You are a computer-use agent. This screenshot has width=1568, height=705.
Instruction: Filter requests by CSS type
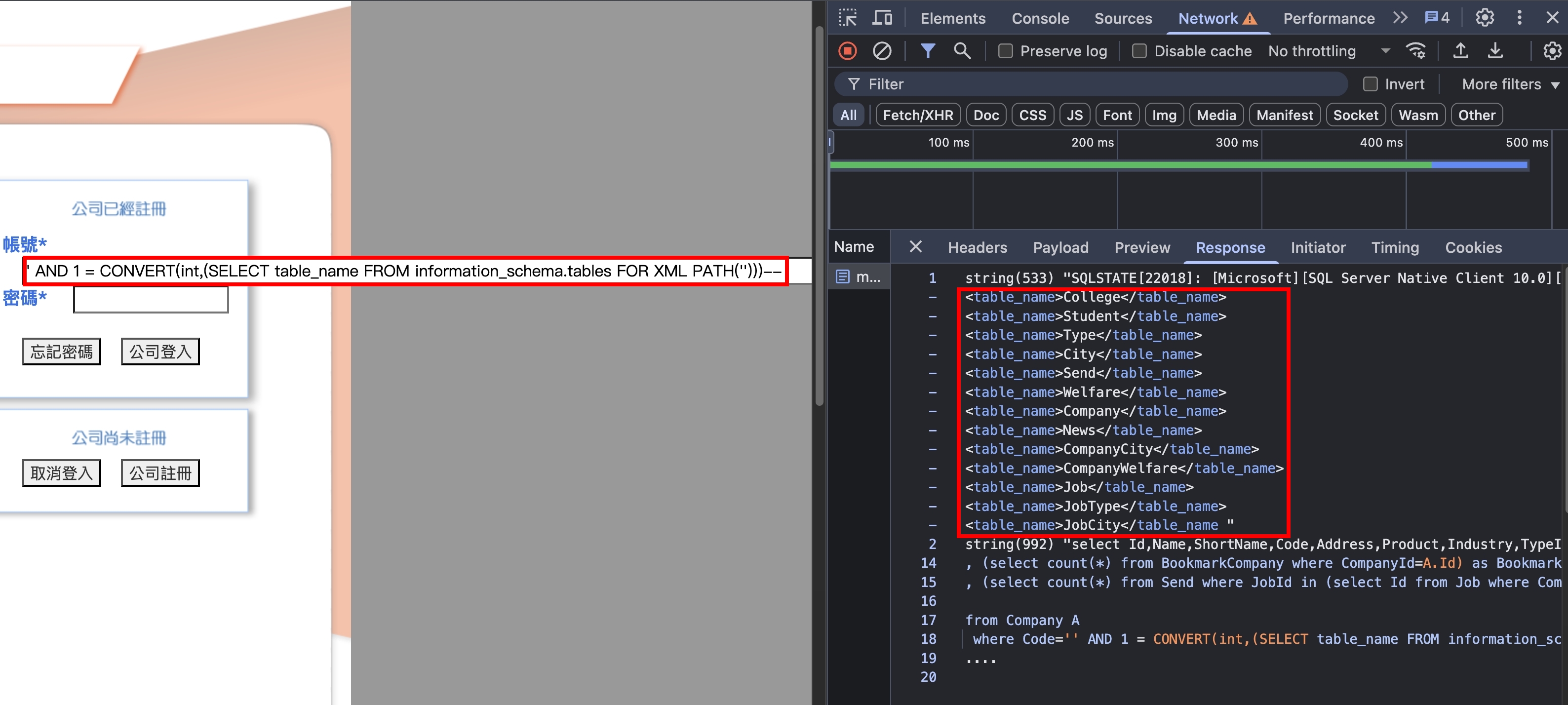click(1032, 115)
